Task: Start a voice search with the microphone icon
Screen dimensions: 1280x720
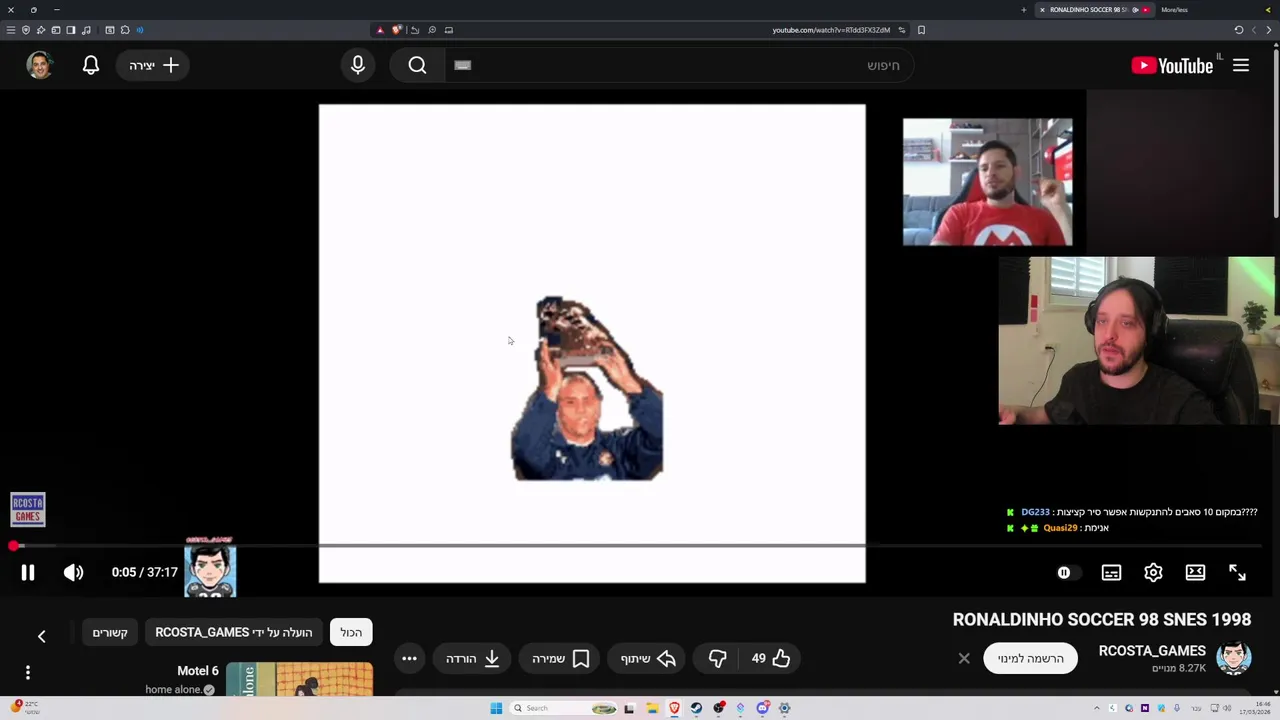Action: [x=358, y=65]
